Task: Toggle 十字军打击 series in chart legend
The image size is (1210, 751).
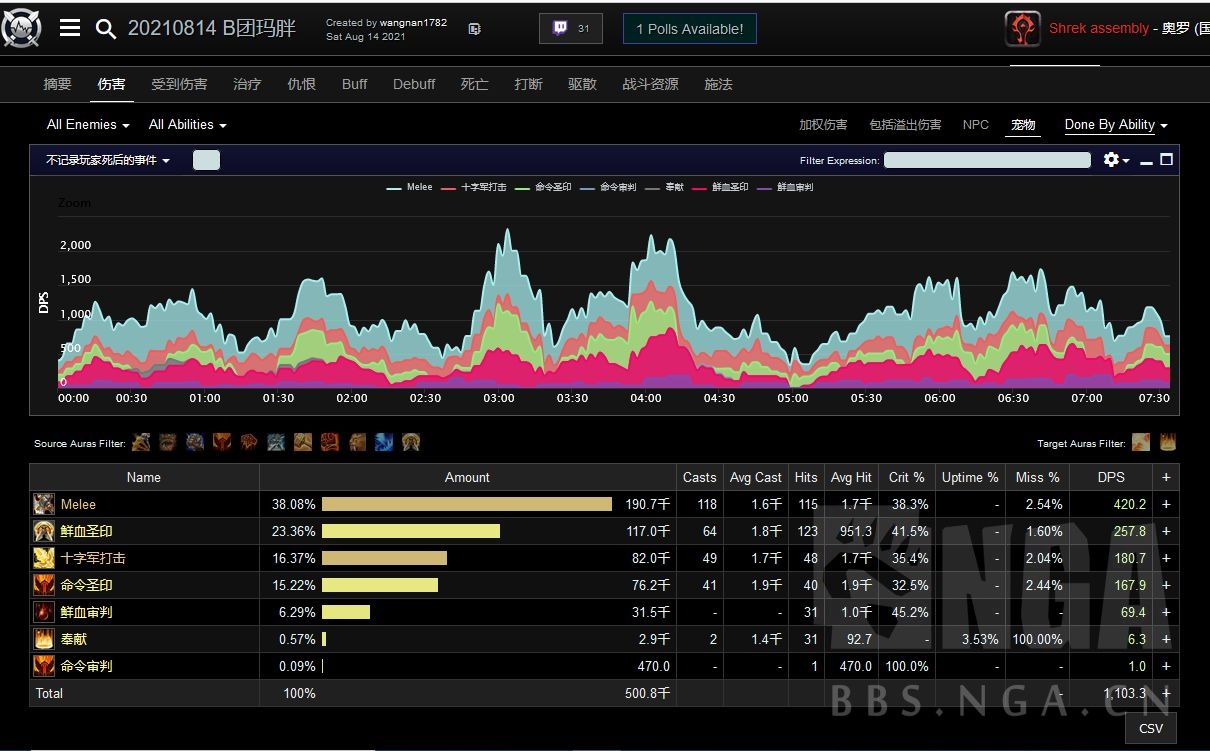Action: pos(474,187)
